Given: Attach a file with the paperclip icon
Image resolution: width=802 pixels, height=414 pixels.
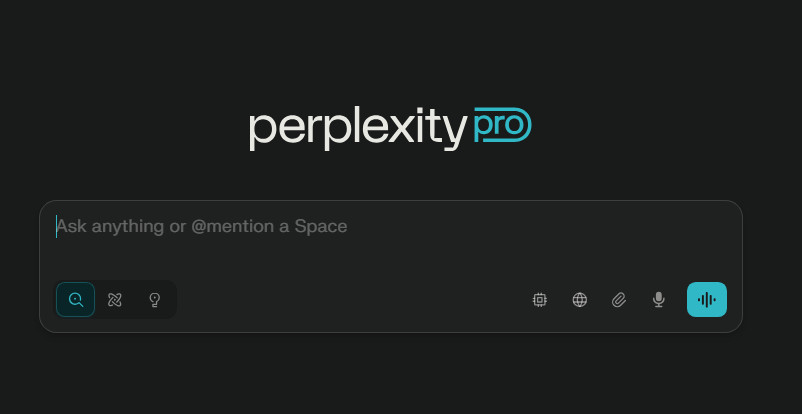Looking at the screenshot, I should pos(619,299).
